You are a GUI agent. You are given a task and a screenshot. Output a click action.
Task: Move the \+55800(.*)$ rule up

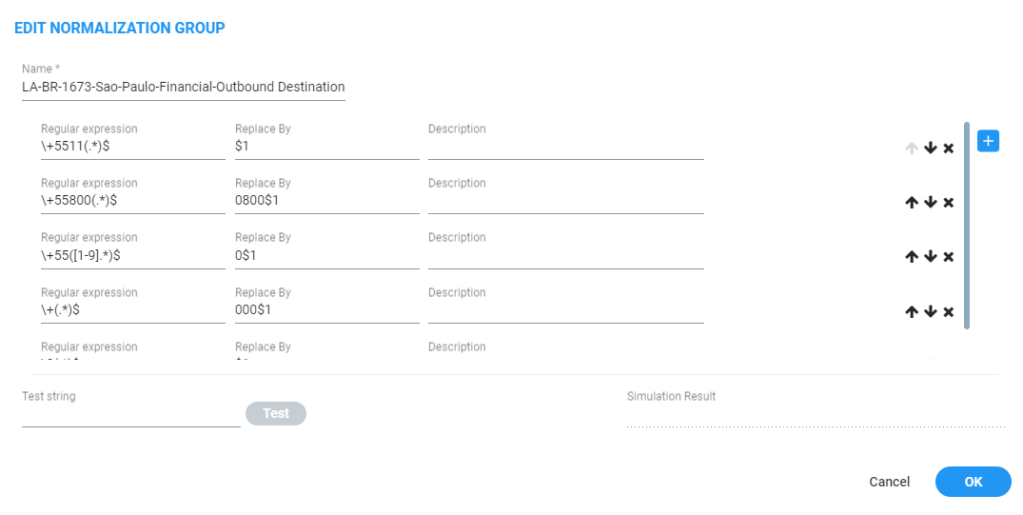tap(911, 202)
